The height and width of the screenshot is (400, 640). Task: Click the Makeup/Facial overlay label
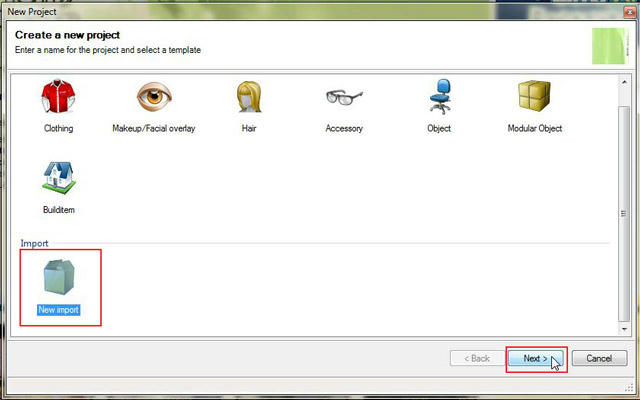[154, 128]
